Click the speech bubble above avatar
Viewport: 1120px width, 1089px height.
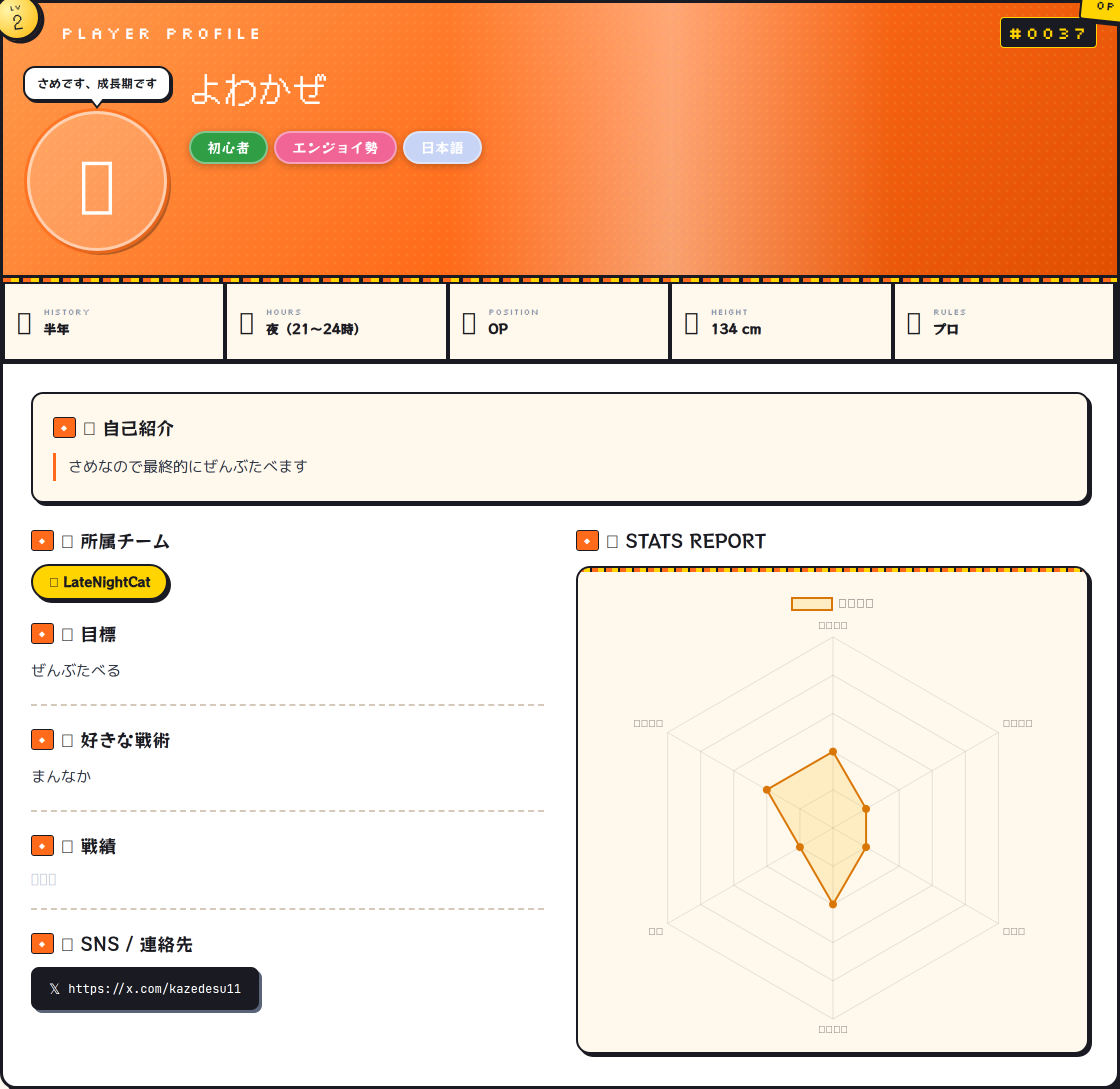click(97, 84)
